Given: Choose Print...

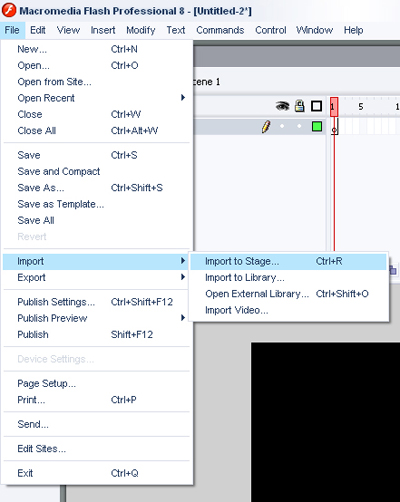Looking at the screenshot, I should (x=97, y=400).
